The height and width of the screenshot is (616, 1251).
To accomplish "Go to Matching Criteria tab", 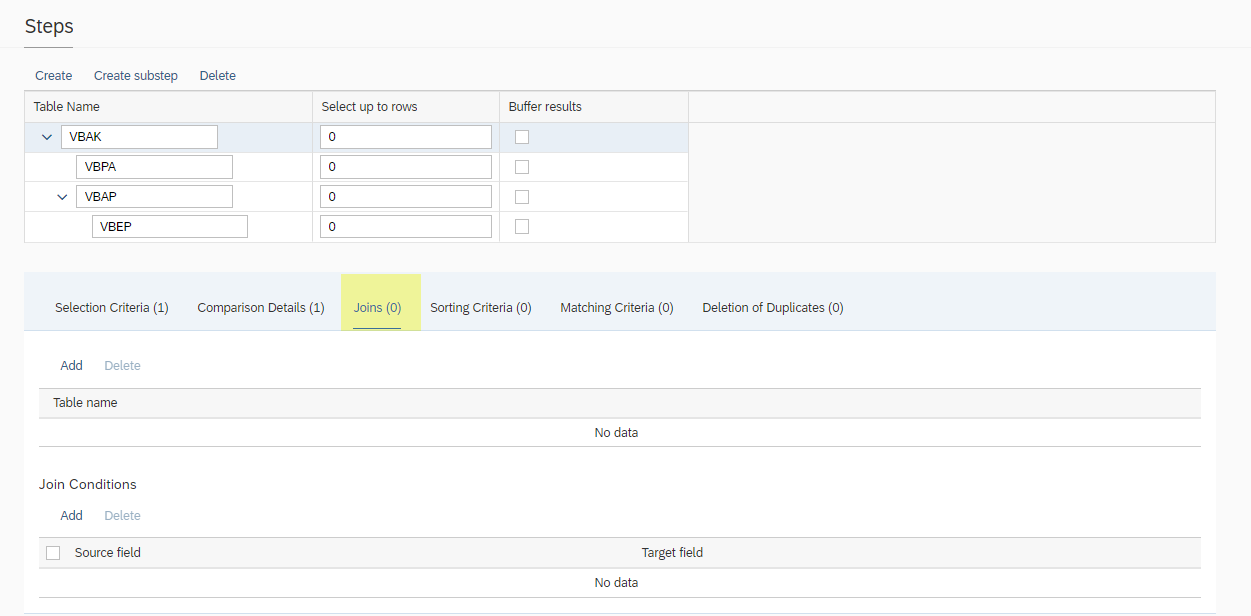I will click(x=616, y=308).
